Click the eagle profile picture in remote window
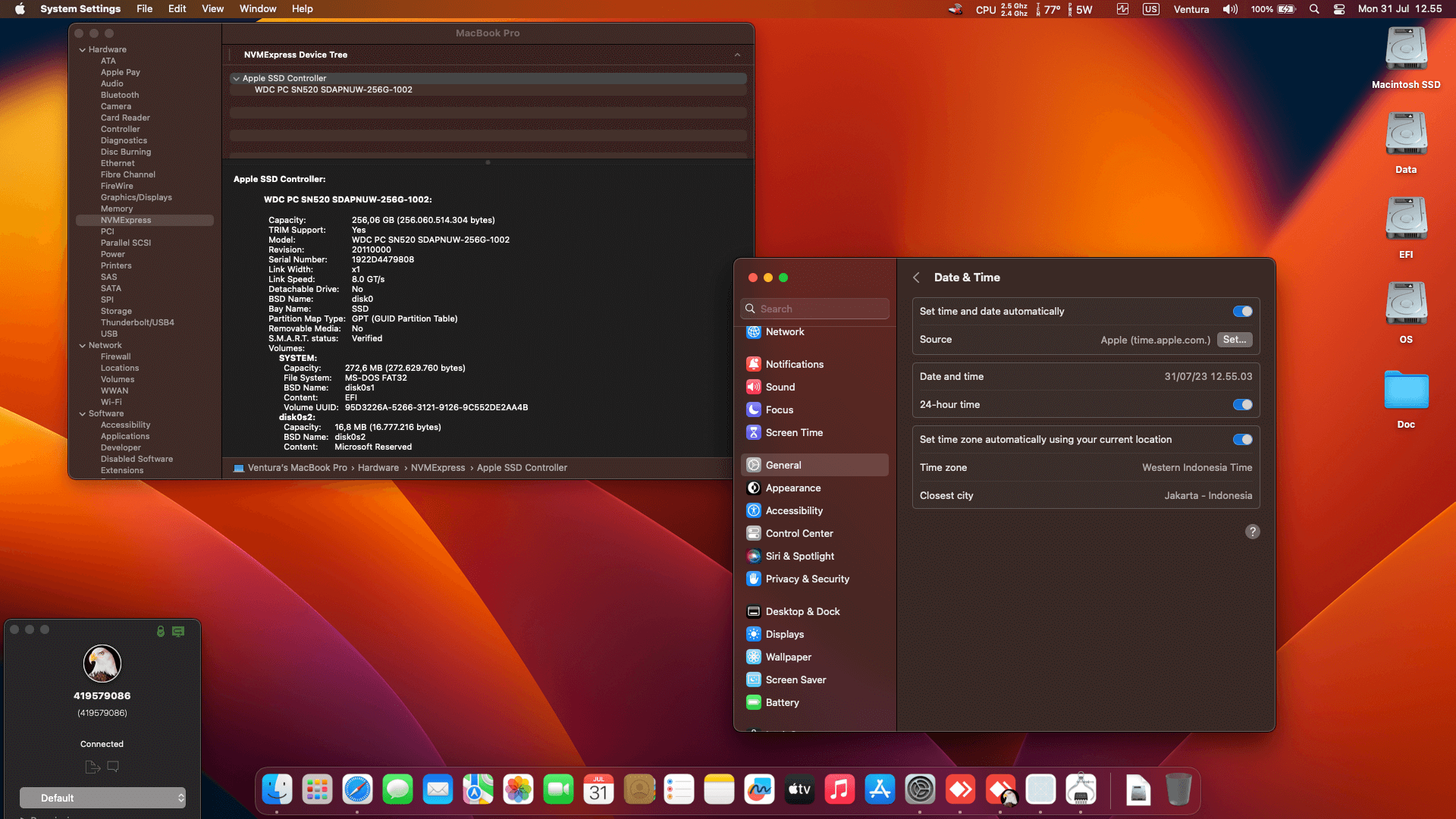1456x819 pixels. point(102,664)
